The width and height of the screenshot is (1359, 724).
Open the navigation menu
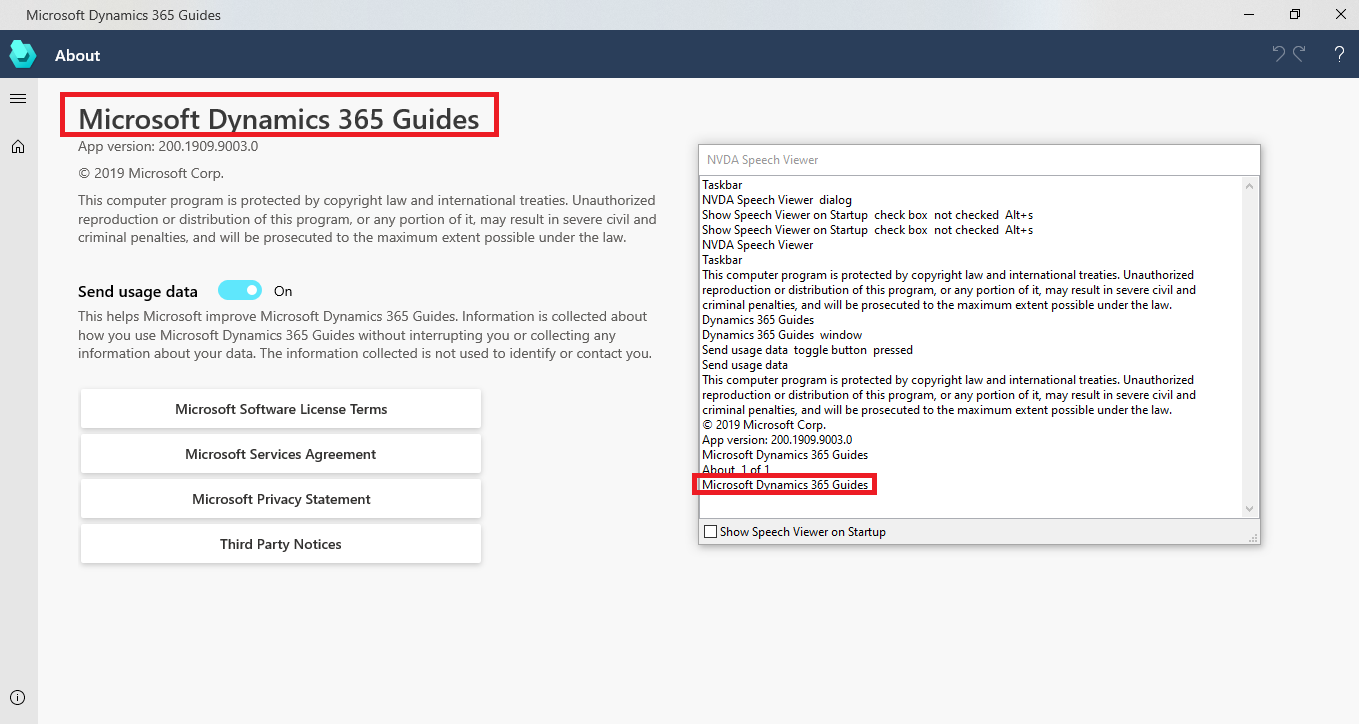[17, 98]
